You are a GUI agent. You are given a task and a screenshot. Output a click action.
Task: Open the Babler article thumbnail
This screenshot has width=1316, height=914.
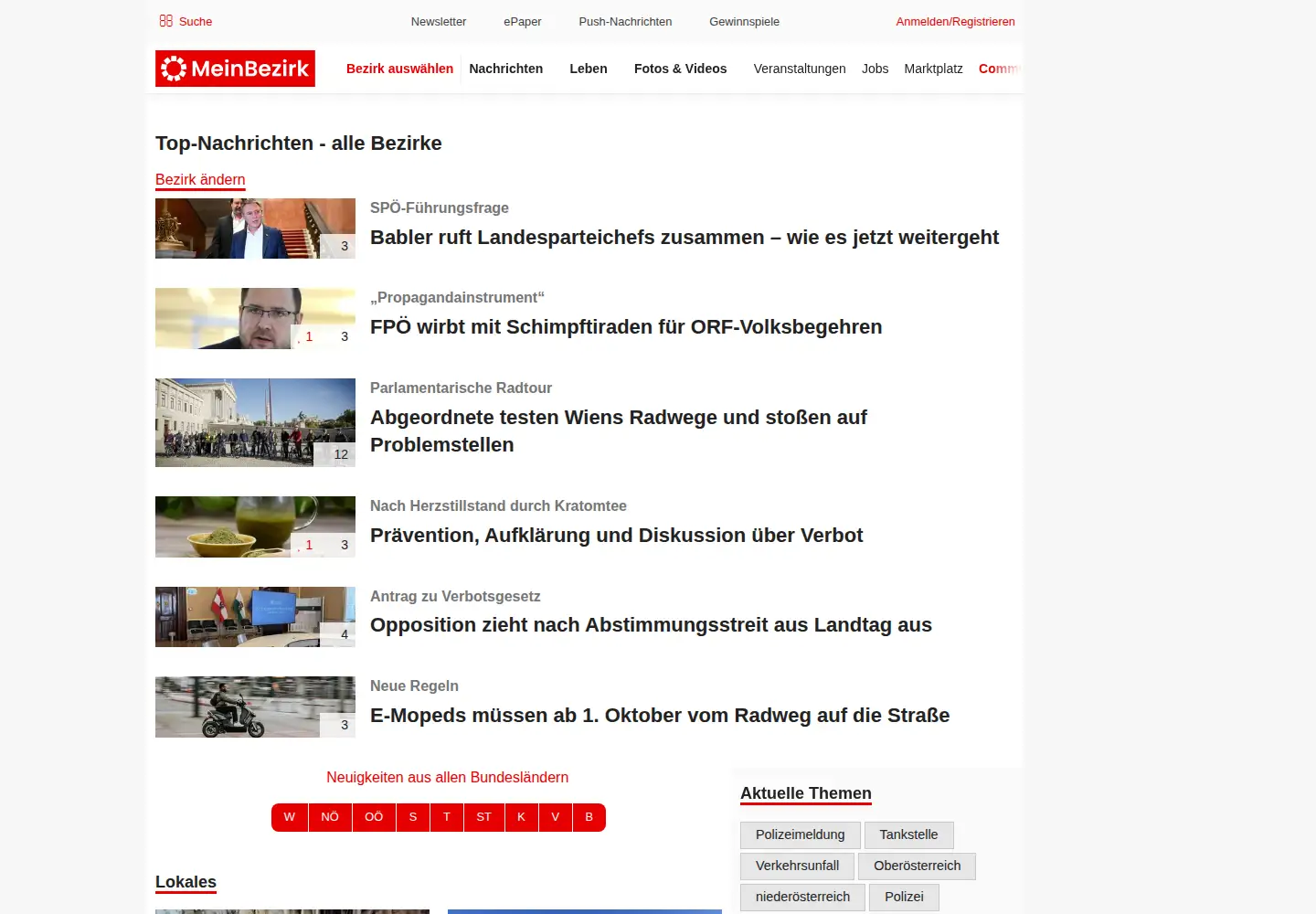coord(255,228)
